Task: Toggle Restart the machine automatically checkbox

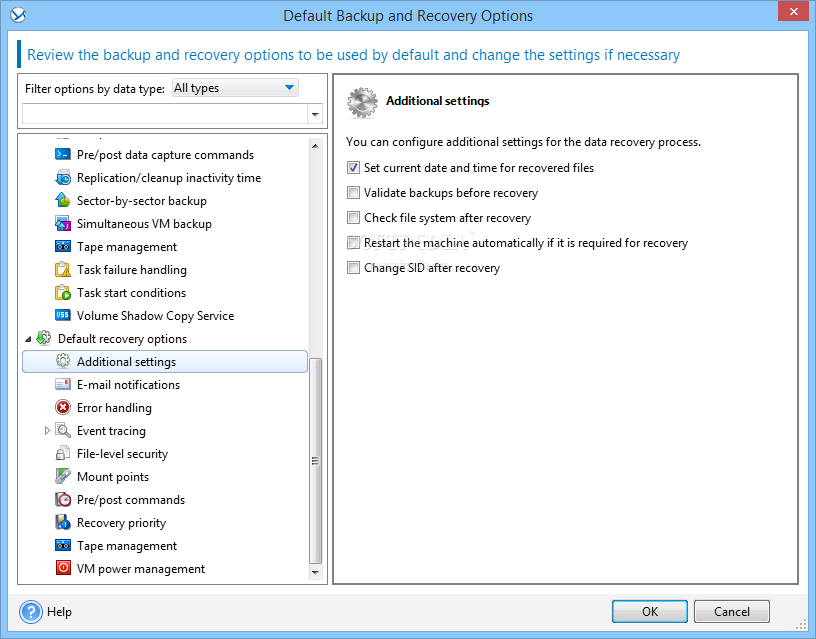Action: (x=353, y=242)
